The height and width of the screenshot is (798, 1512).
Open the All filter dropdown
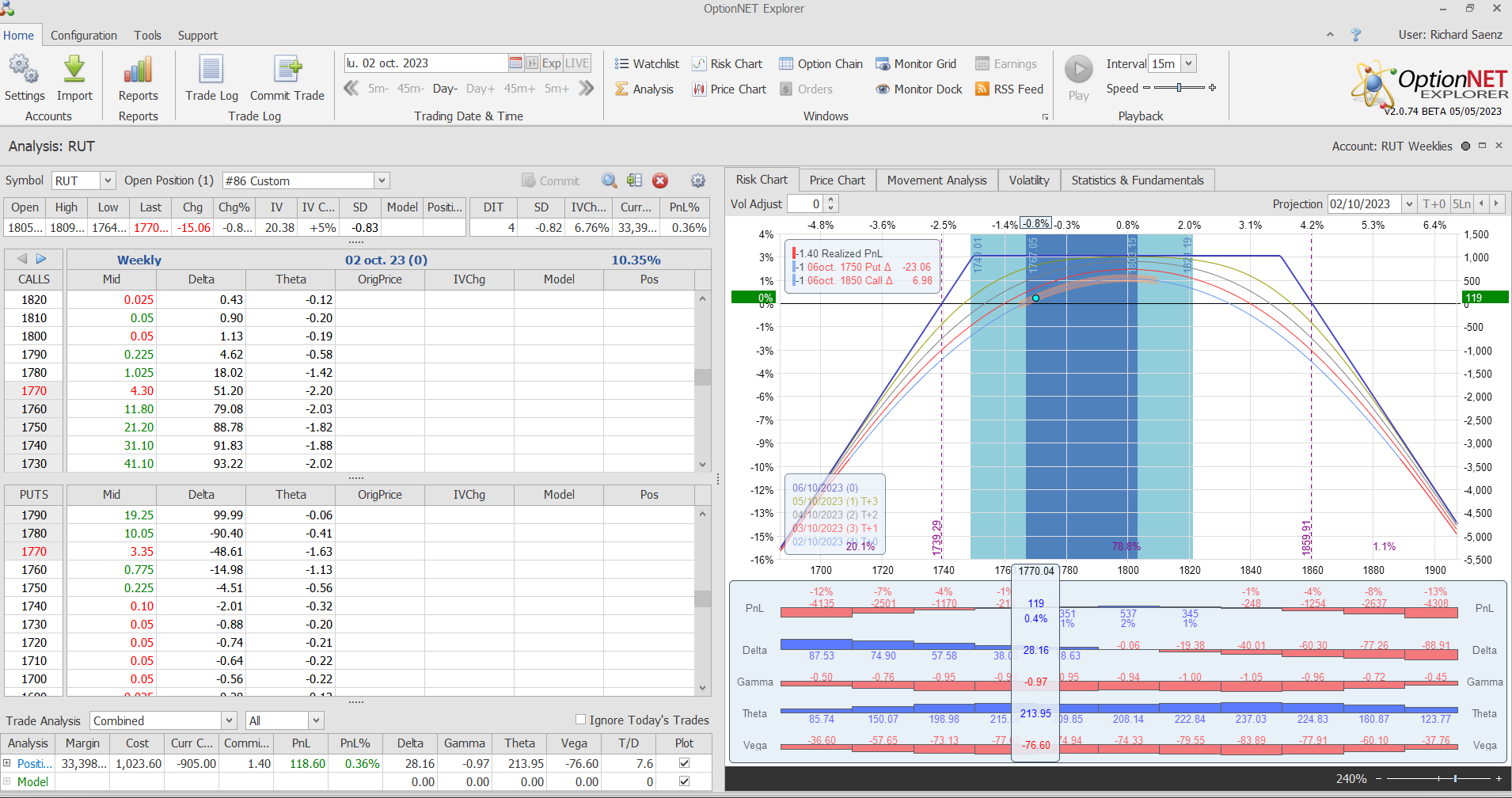316,720
